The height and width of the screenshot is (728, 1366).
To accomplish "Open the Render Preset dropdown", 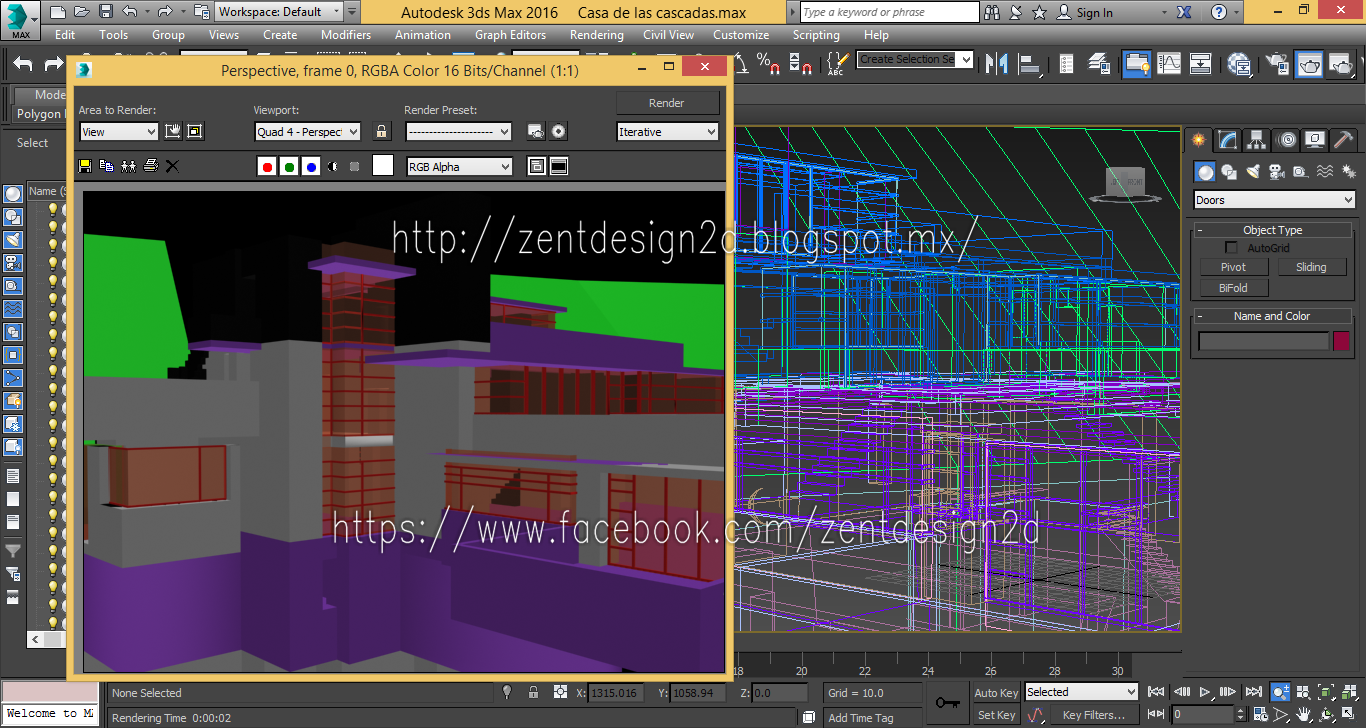I will pos(459,131).
